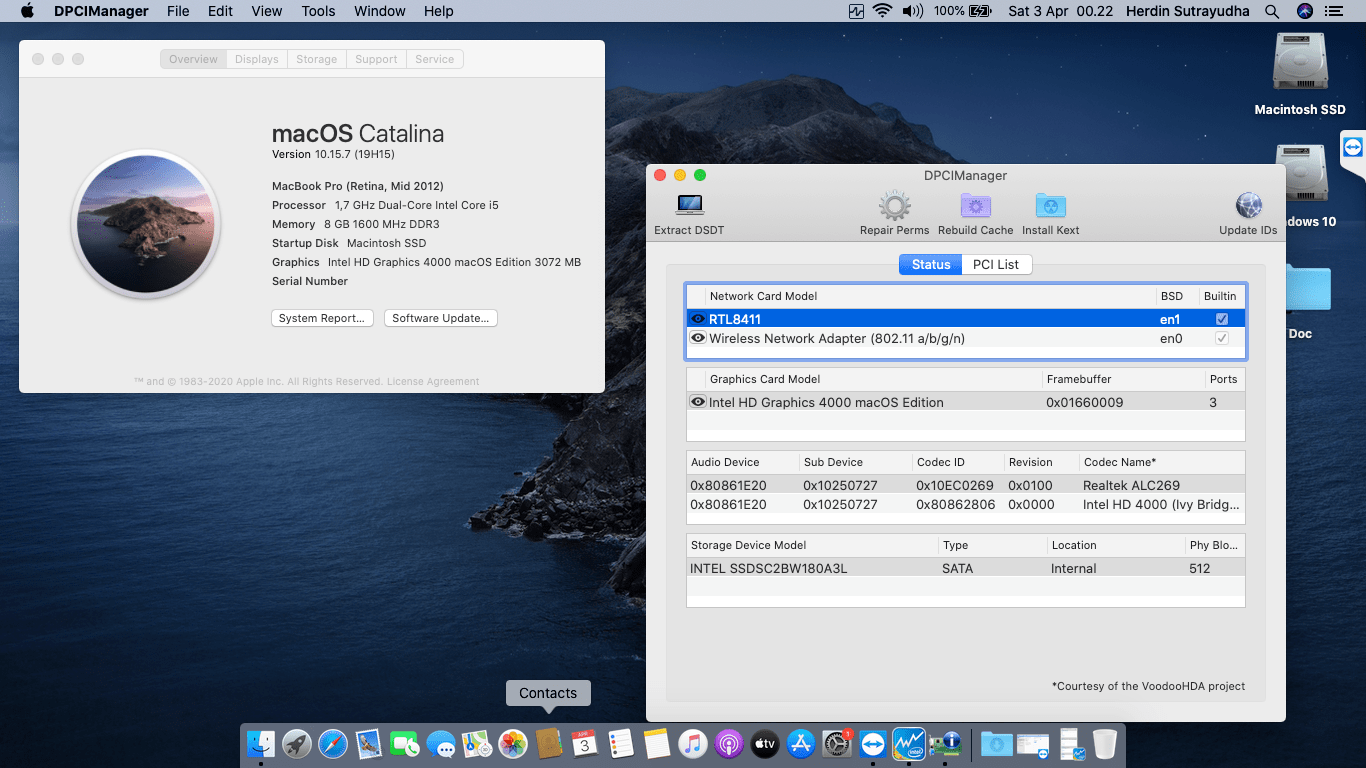Click the System Report... button
The image size is (1366, 768).
[x=322, y=318]
